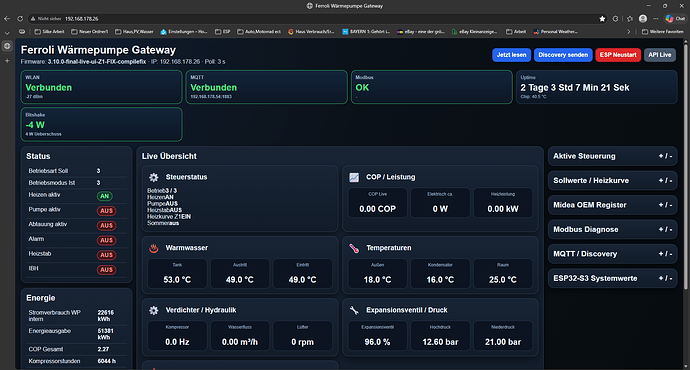Reload the page with the refresh icon
Image resolution: width=690 pixels, height=370 pixels.
tap(20, 18)
